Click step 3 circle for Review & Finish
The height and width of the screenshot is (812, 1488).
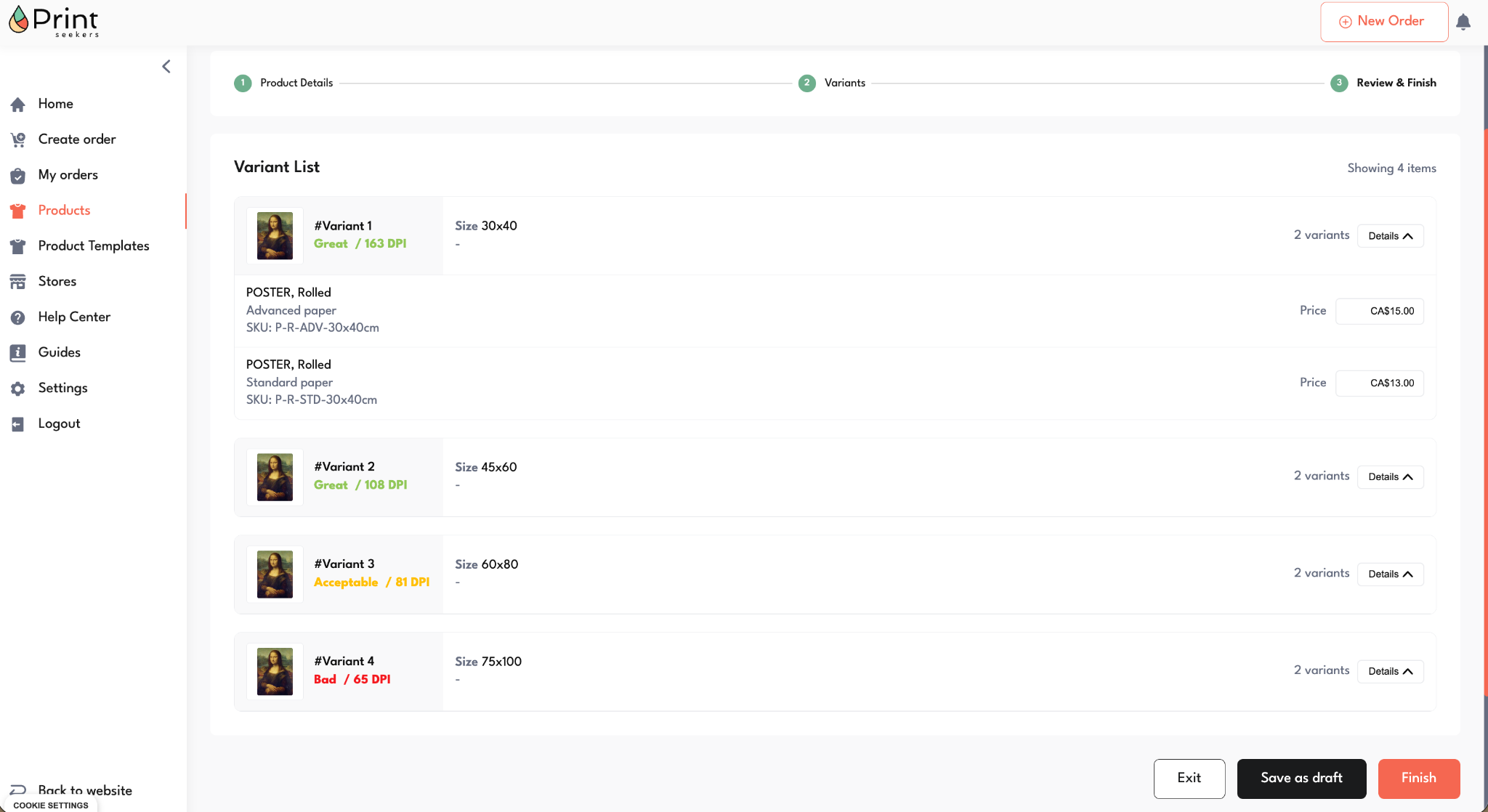tap(1339, 83)
